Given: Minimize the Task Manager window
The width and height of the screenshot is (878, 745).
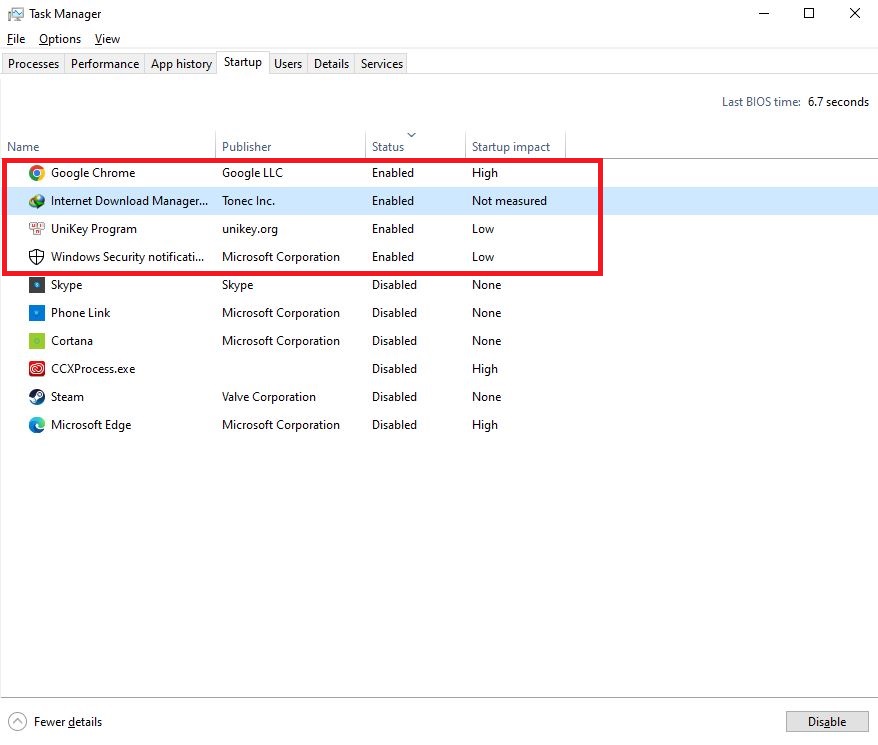Looking at the screenshot, I should [763, 13].
